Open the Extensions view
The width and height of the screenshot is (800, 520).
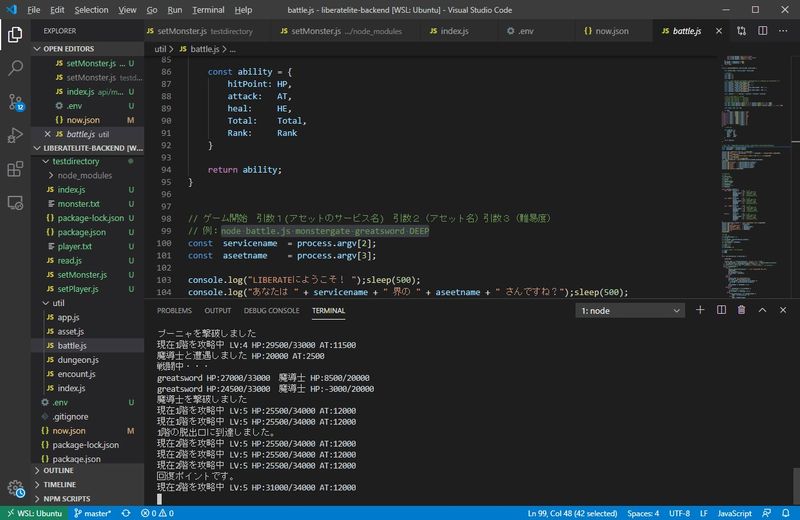point(16,169)
